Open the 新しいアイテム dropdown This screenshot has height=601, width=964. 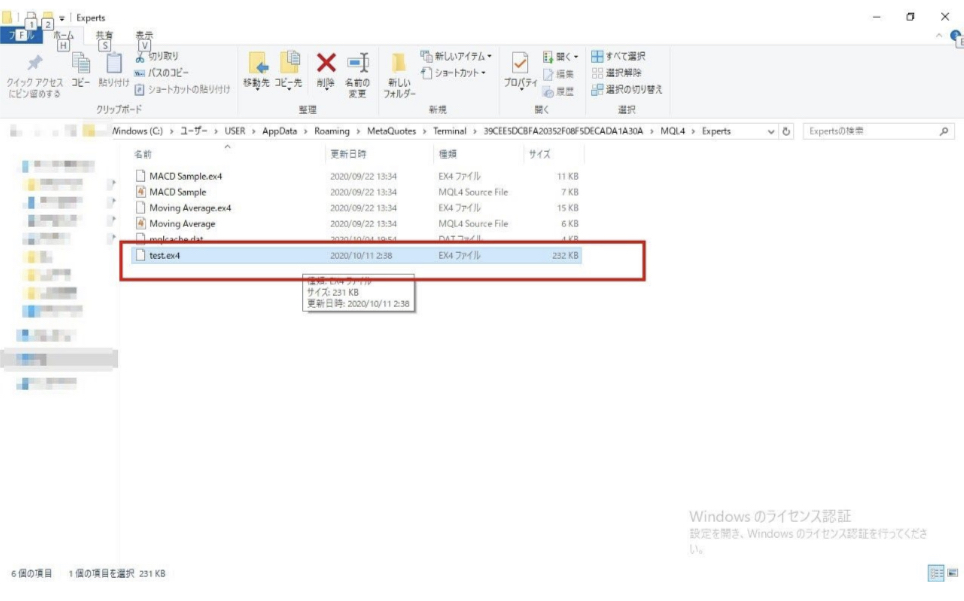456,57
